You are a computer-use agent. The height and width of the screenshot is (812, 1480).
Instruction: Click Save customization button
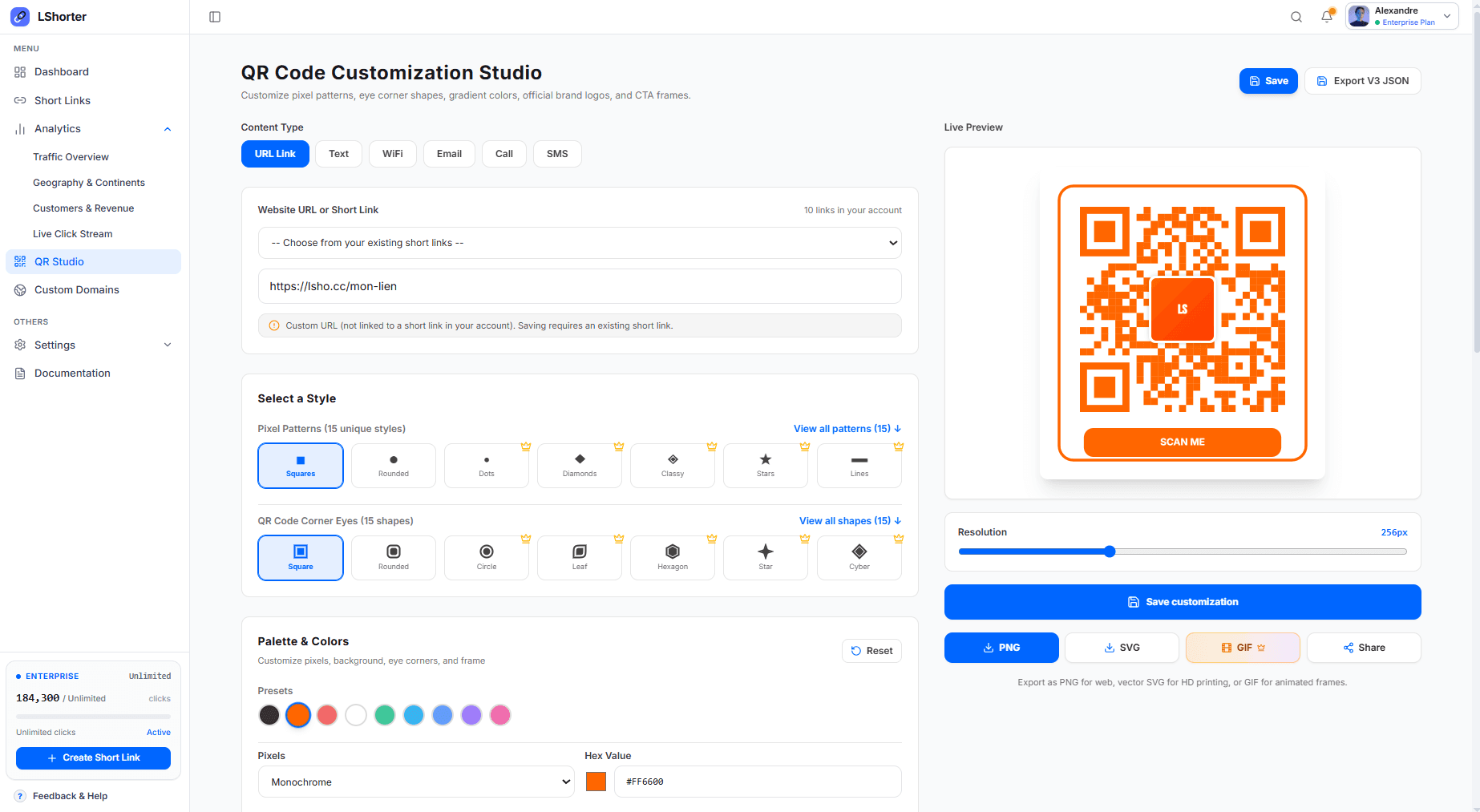pyautogui.click(x=1183, y=602)
